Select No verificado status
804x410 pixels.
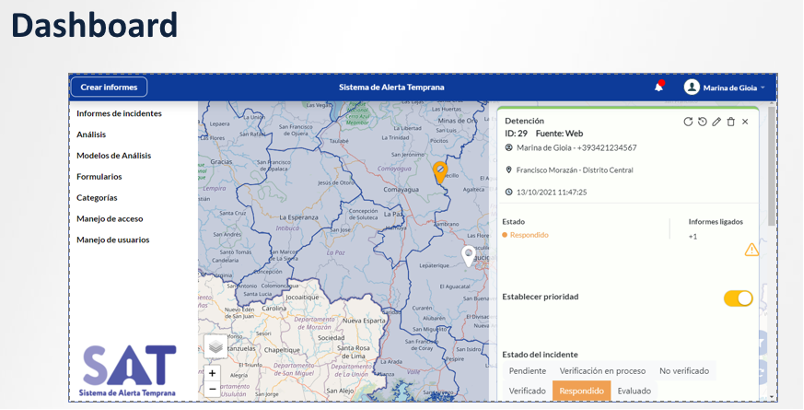[684, 371]
